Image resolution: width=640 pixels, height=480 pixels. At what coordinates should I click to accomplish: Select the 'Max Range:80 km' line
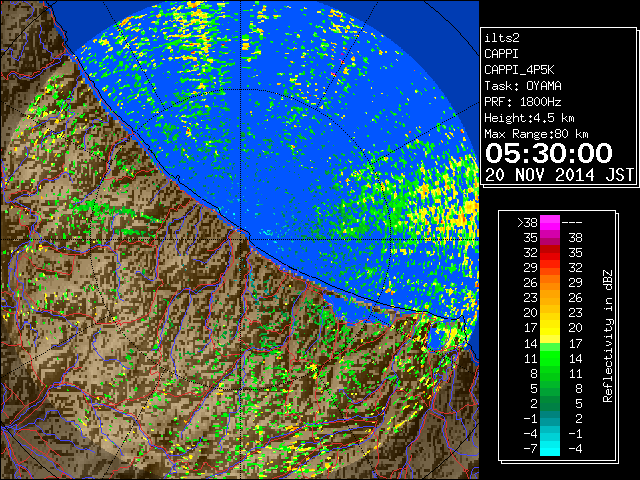coord(536,134)
